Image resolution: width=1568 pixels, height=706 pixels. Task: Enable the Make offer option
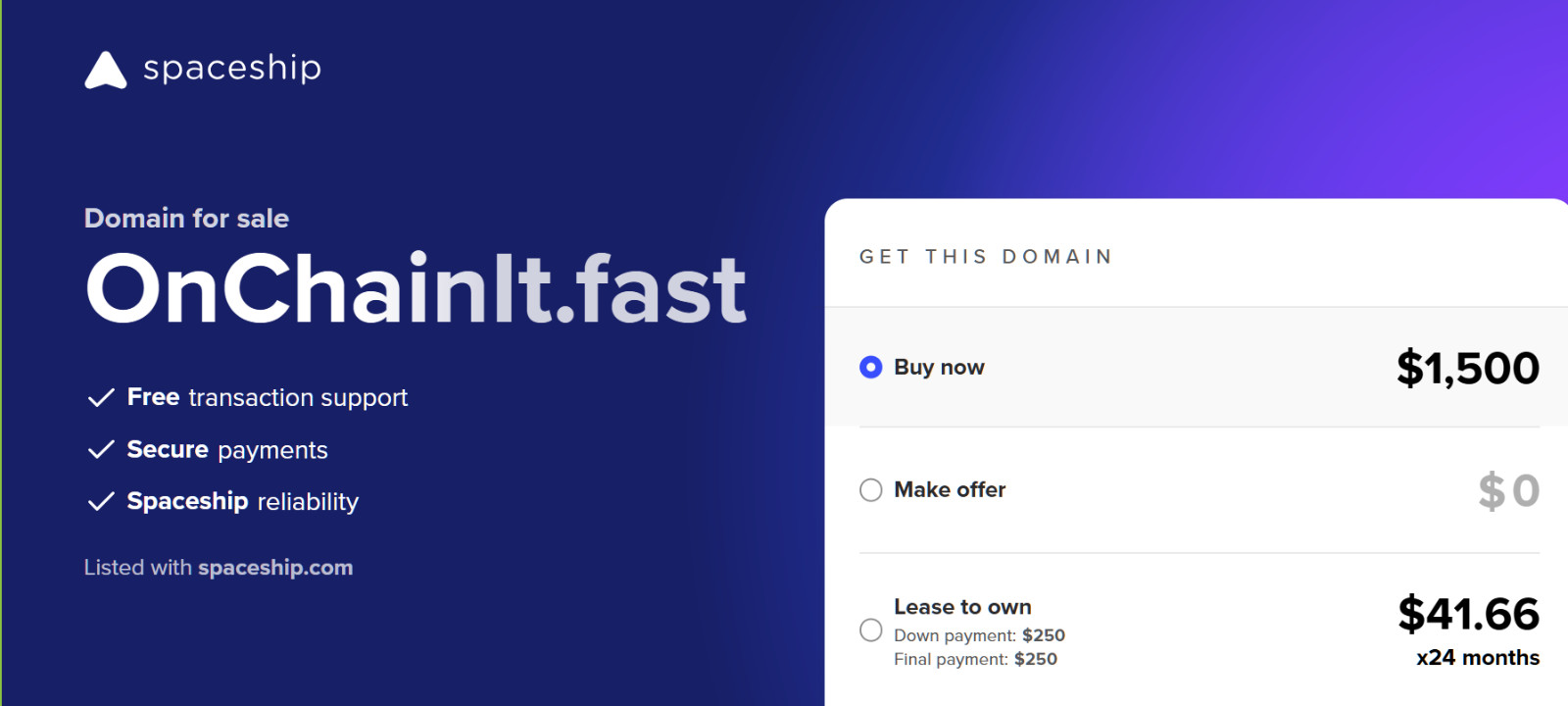coord(949,489)
